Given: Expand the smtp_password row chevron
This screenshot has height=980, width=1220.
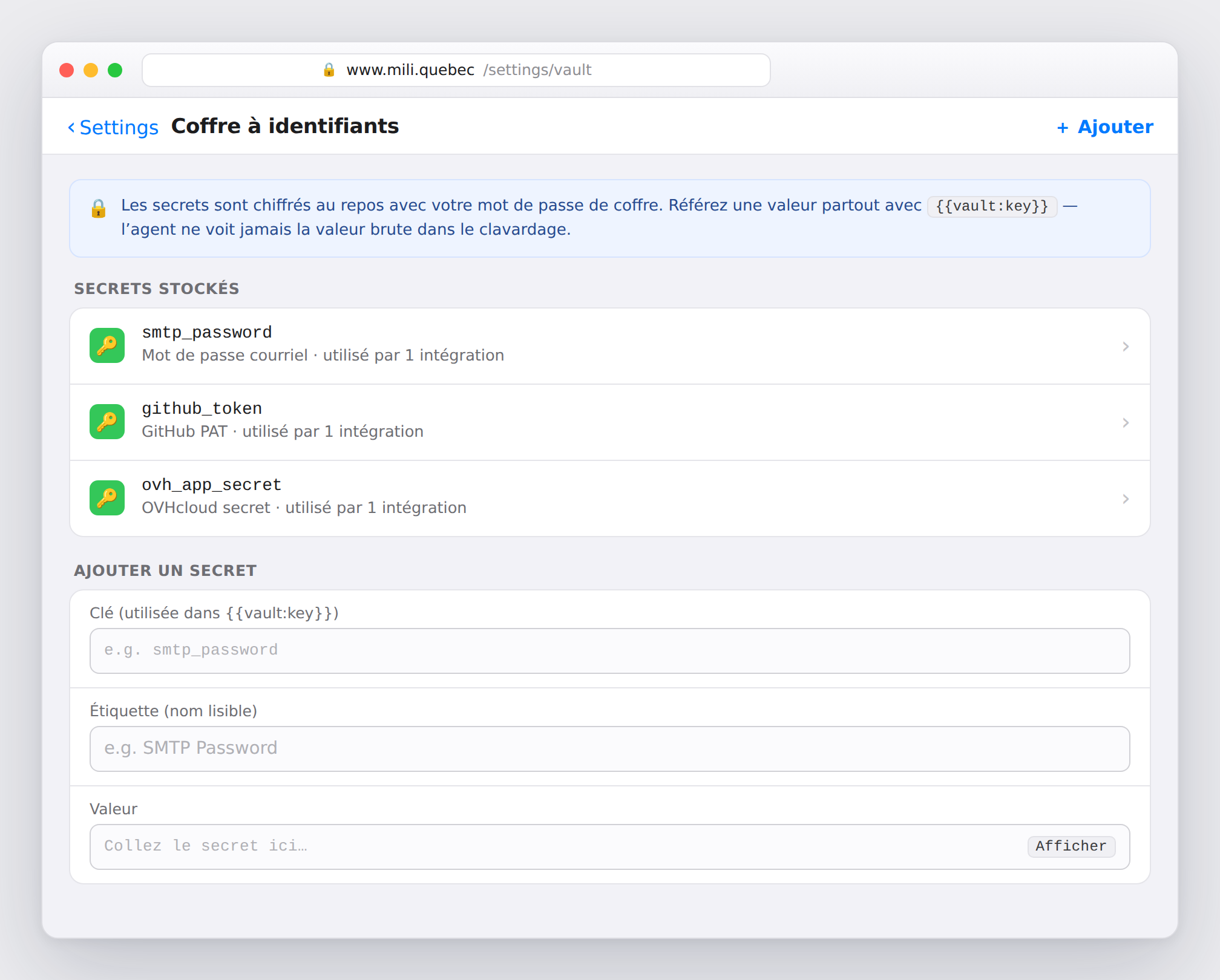Looking at the screenshot, I should [1126, 346].
